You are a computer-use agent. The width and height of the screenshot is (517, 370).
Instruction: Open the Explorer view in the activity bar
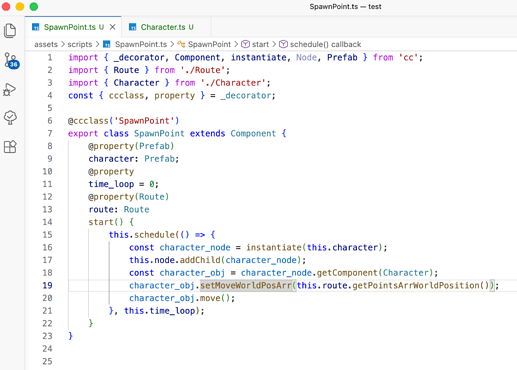coord(10,31)
